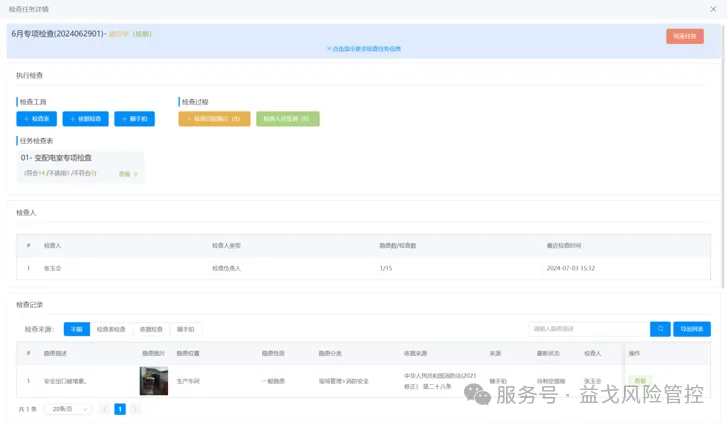727x424 pixels.
Task: Open the 检查表 inspection tool
Action: pyautogui.click(x=37, y=119)
